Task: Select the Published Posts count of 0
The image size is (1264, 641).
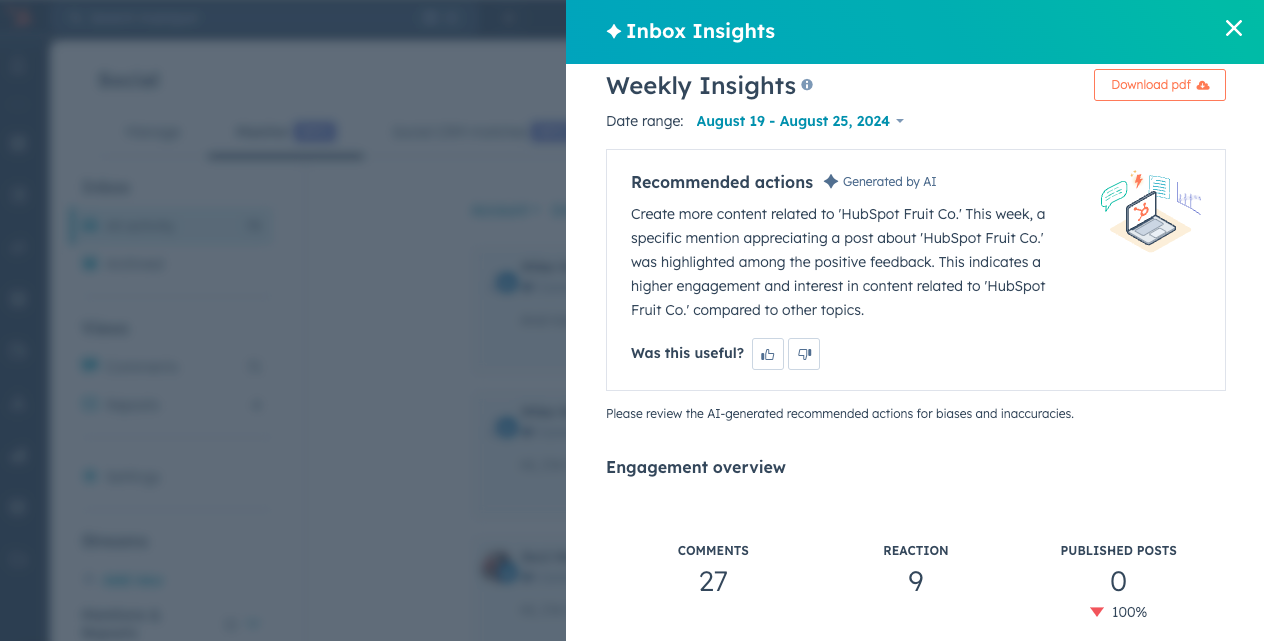Action: pyautogui.click(x=1118, y=581)
